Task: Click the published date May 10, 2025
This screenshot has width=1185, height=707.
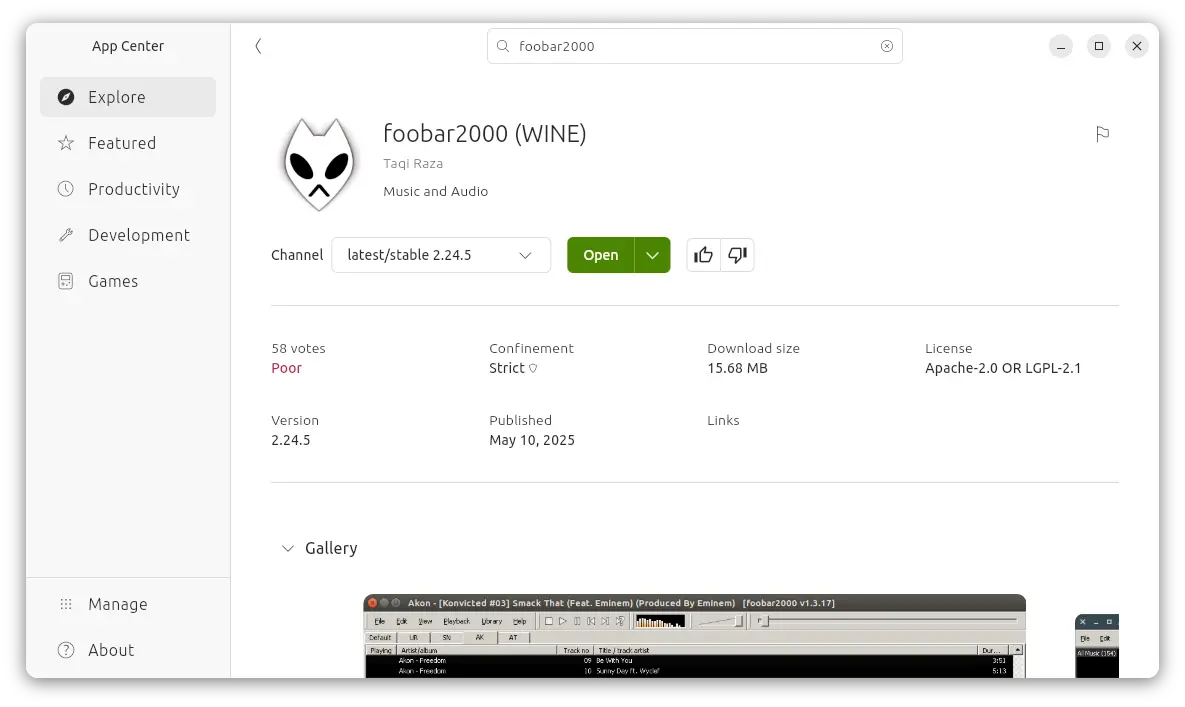Action: coord(532,440)
